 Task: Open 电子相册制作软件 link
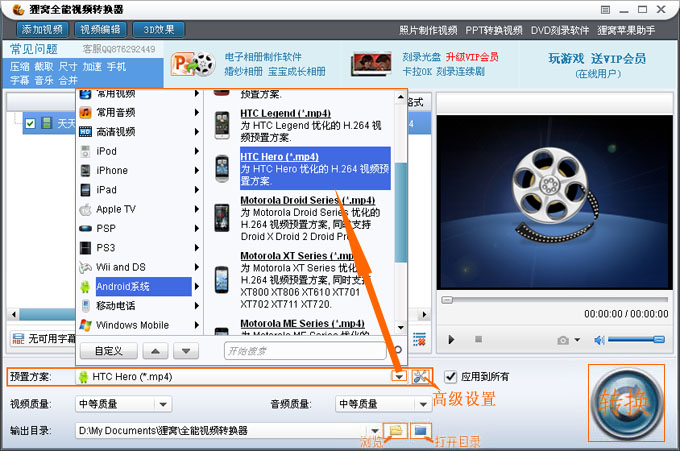[x=263, y=57]
